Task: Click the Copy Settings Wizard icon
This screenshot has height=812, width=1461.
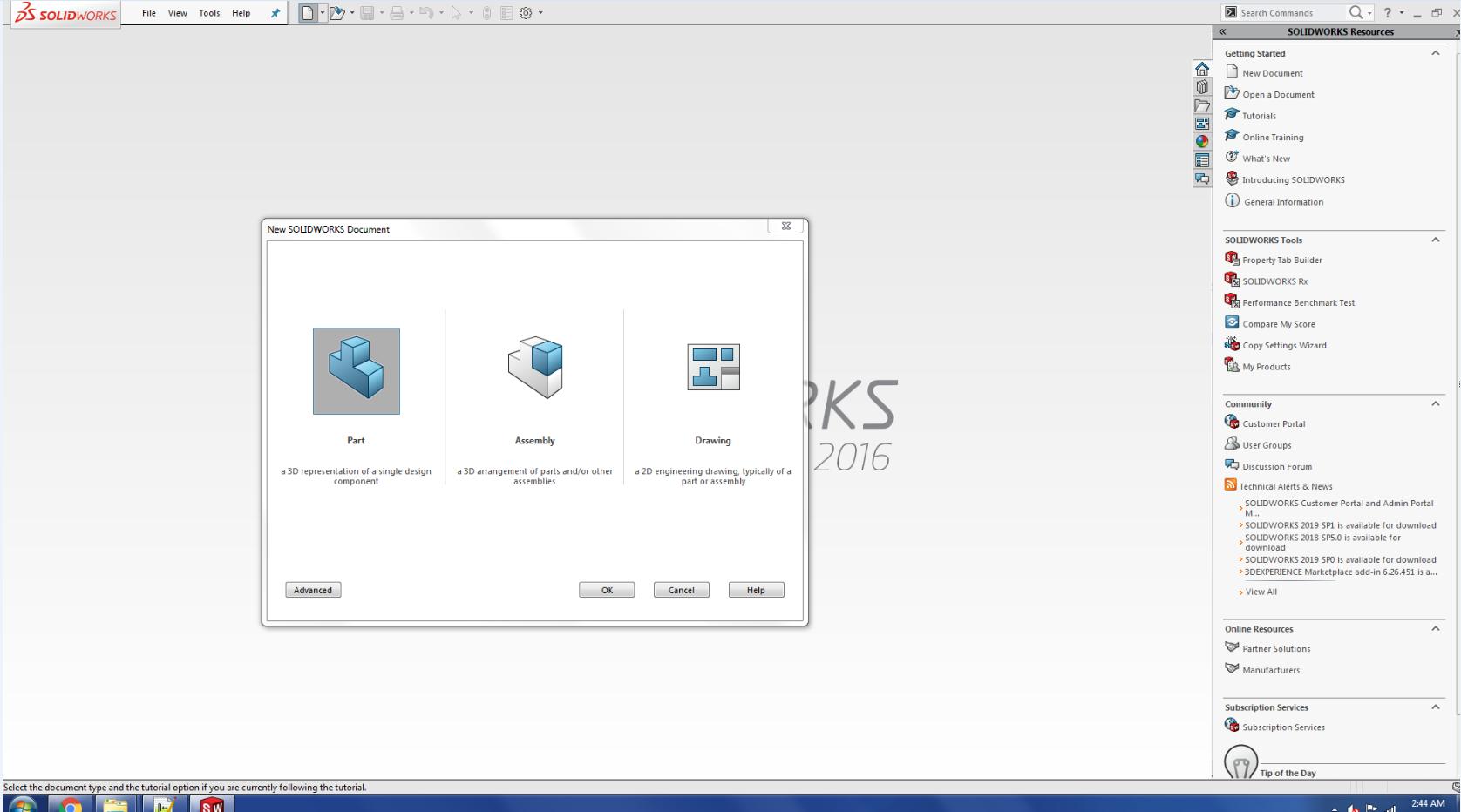Action: point(1232,344)
